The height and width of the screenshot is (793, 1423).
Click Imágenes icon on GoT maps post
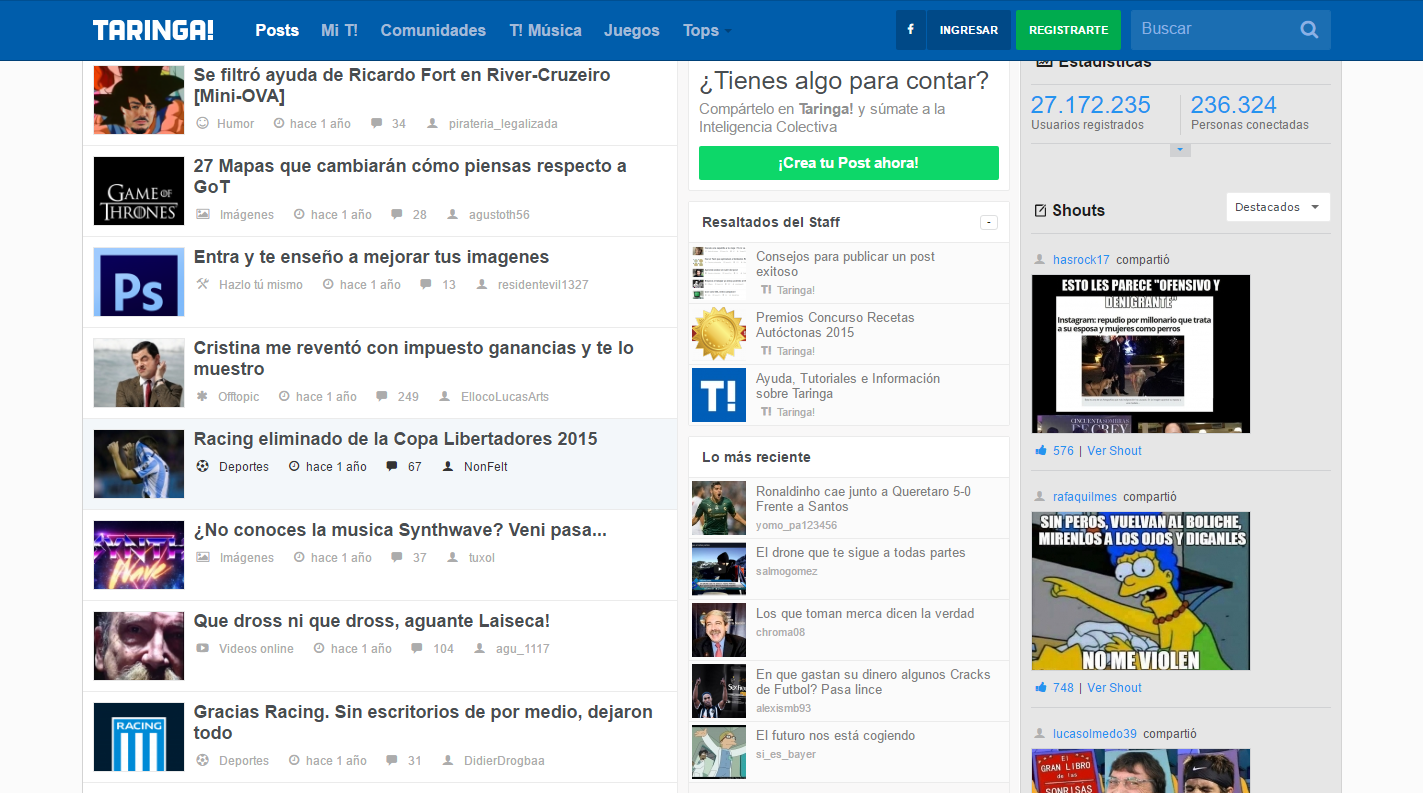point(203,214)
